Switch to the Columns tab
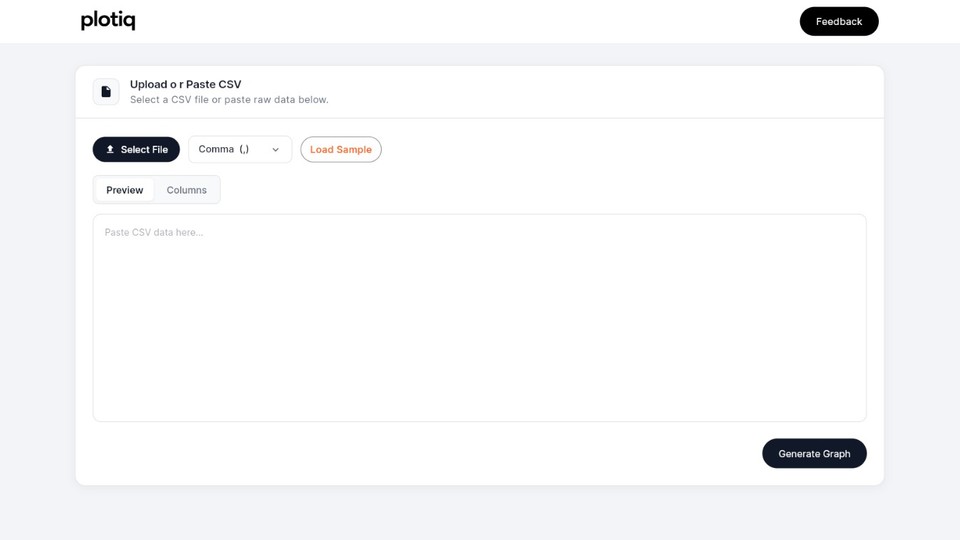Image resolution: width=960 pixels, height=540 pixels. [x=187, y=190]
